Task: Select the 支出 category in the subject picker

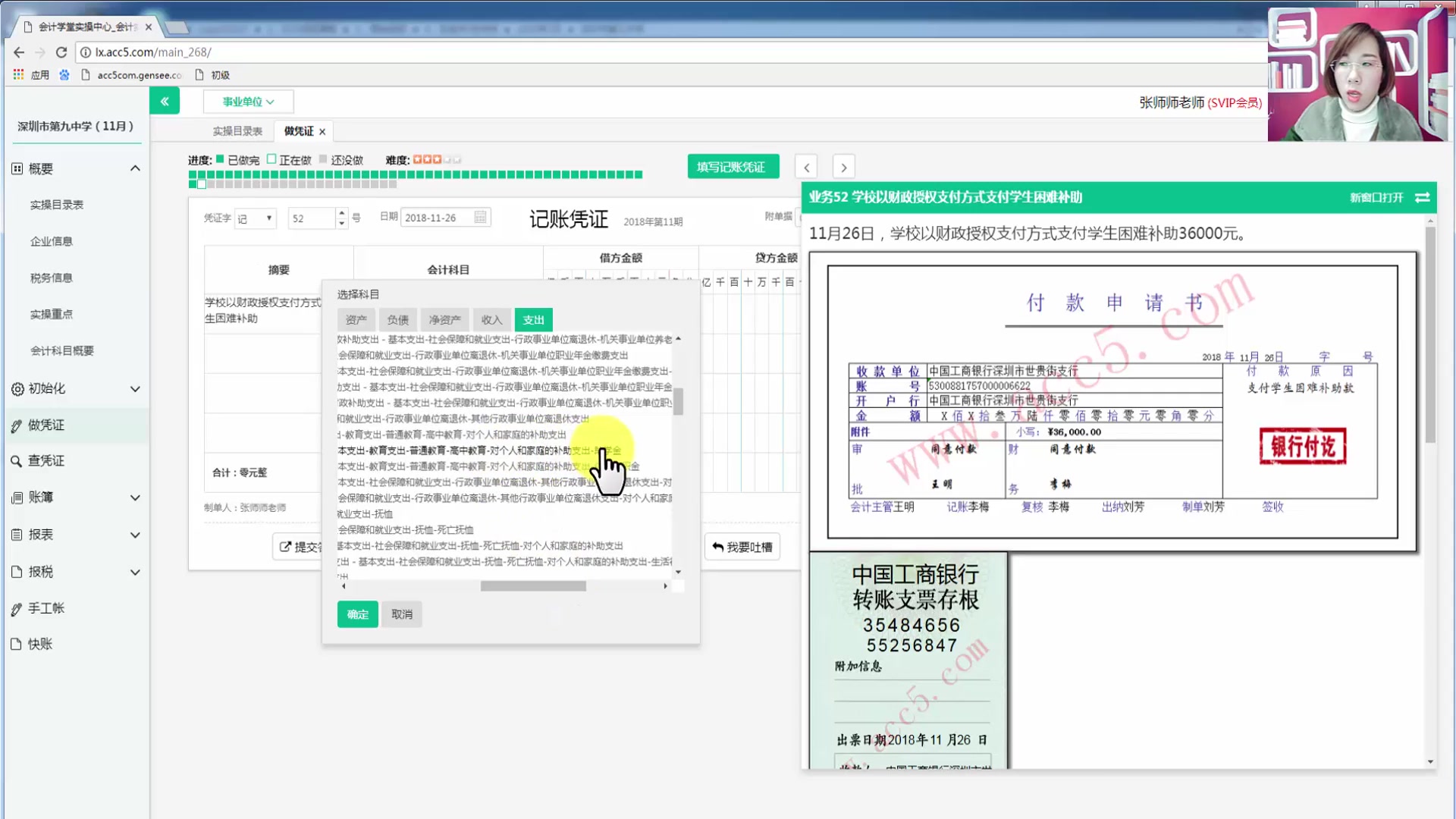Action: coord(533,319)
